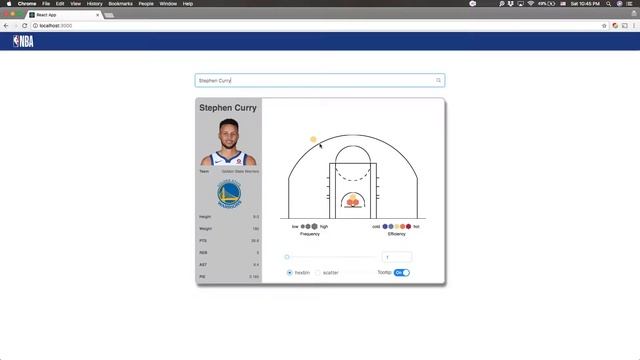Click the Stephen Curry name heading
This screenshot has width=640, height=360.
coord(228,108)
